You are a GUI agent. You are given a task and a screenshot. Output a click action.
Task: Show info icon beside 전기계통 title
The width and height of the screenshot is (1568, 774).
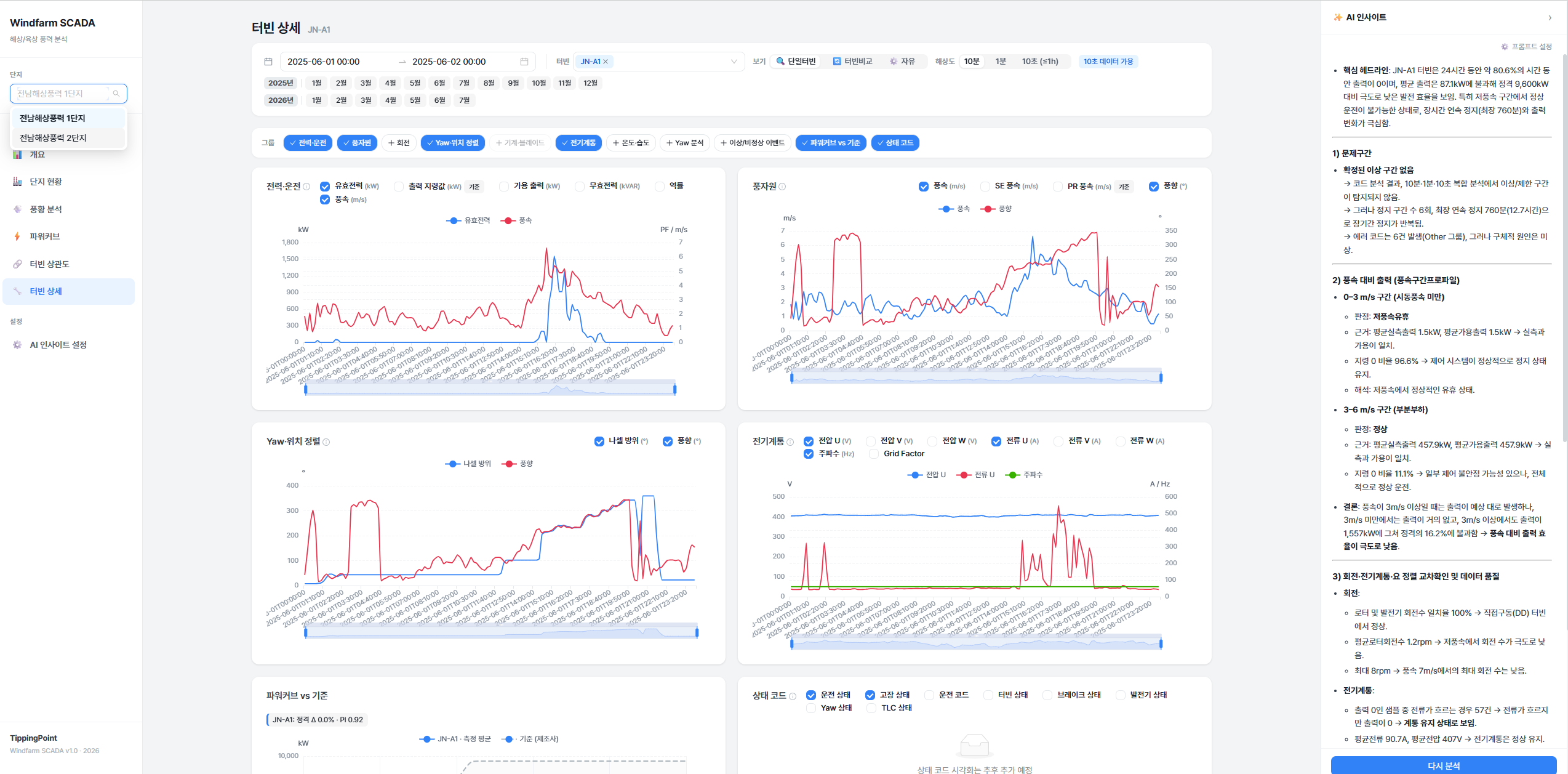[790, 442]
